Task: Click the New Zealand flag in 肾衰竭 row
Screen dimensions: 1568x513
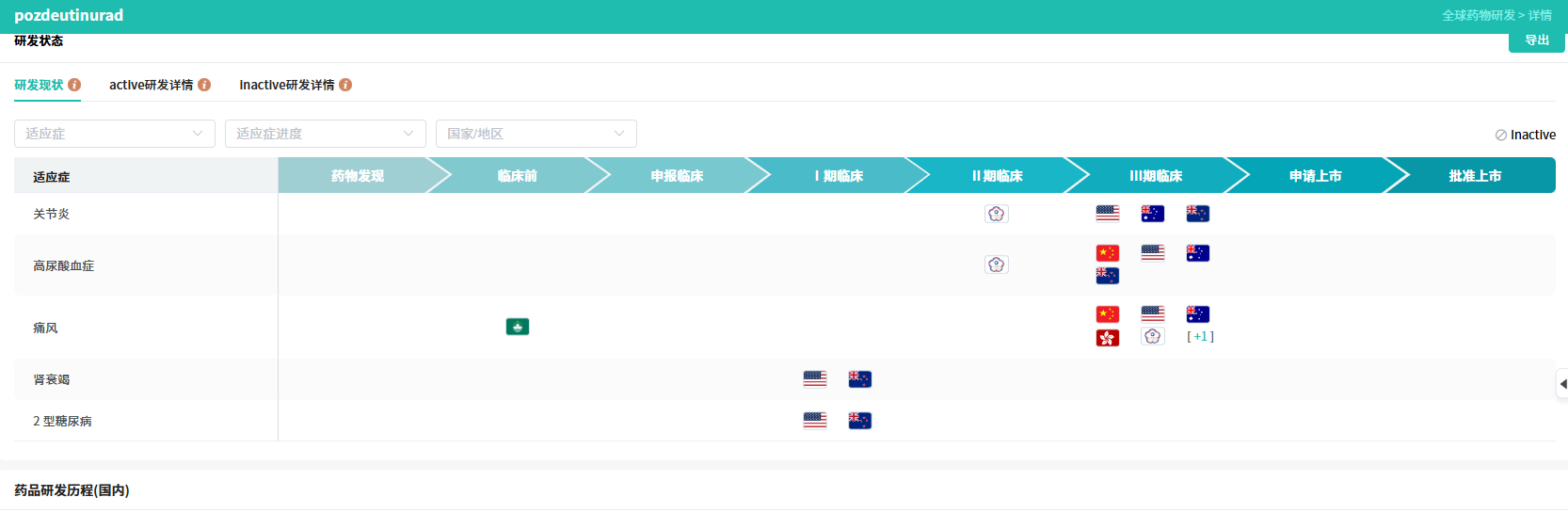Action: pos(860,379)
